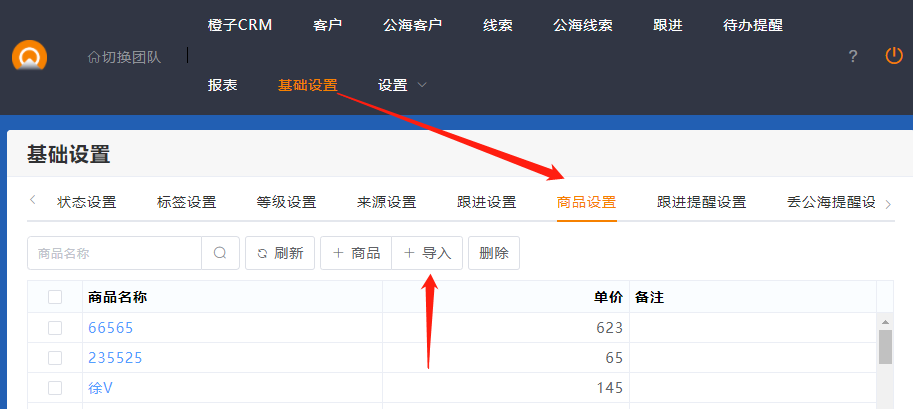Screen dimensions: 913x409
Task: Focus the 商品名称 search input field
Action: (x=115, y=254)
